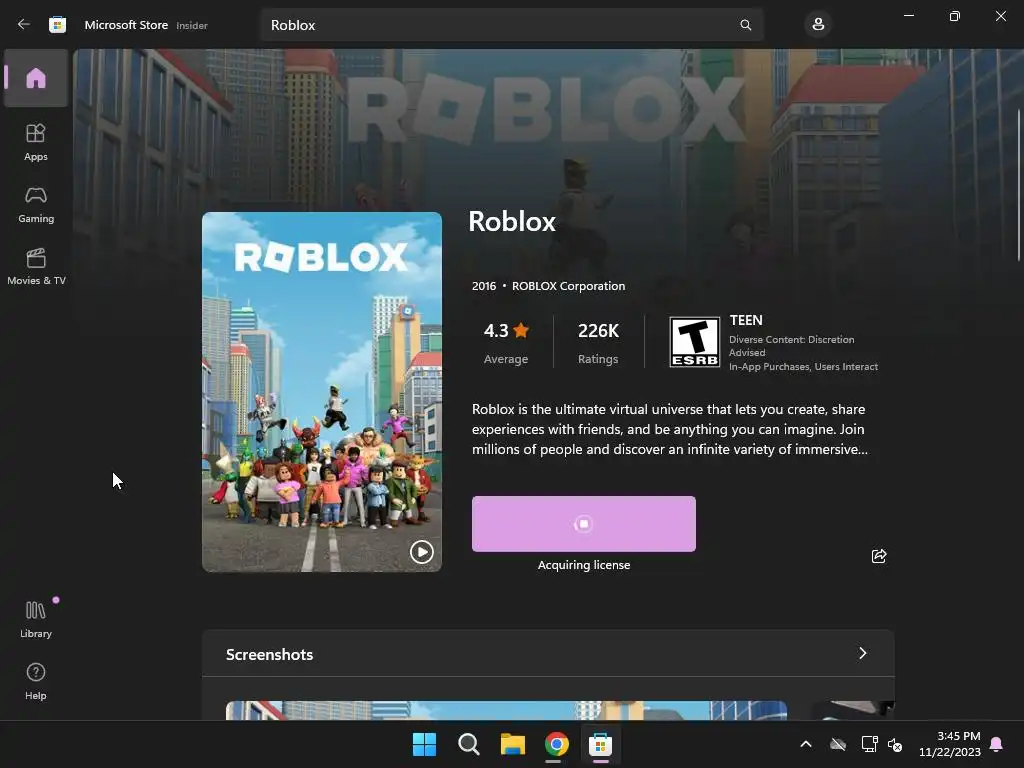Open the notifications bell icon
1024x768 pixels.
[997, 744]
